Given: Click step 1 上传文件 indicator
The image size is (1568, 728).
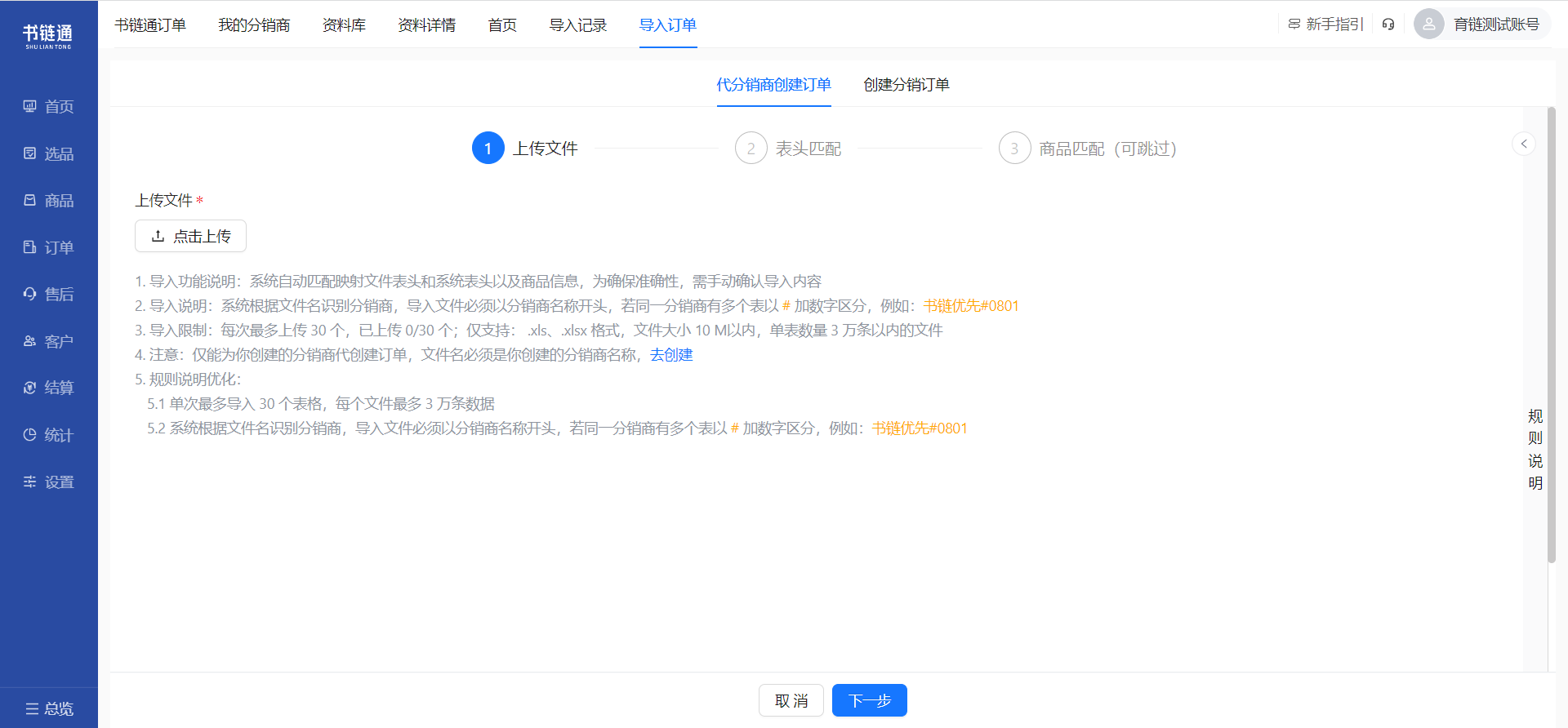Looking at the screenshot, I should [x=525, y=148].
